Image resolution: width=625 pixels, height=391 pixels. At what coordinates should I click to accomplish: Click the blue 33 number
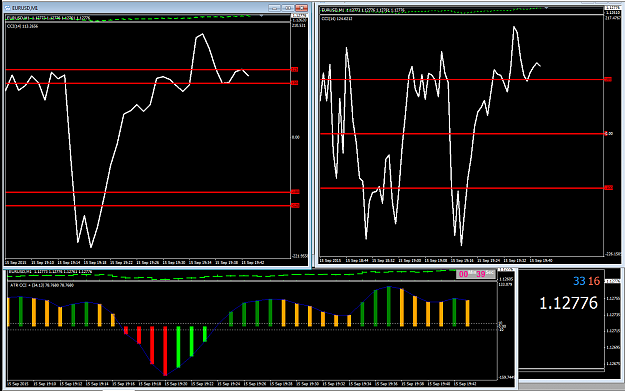coord(579,281)
